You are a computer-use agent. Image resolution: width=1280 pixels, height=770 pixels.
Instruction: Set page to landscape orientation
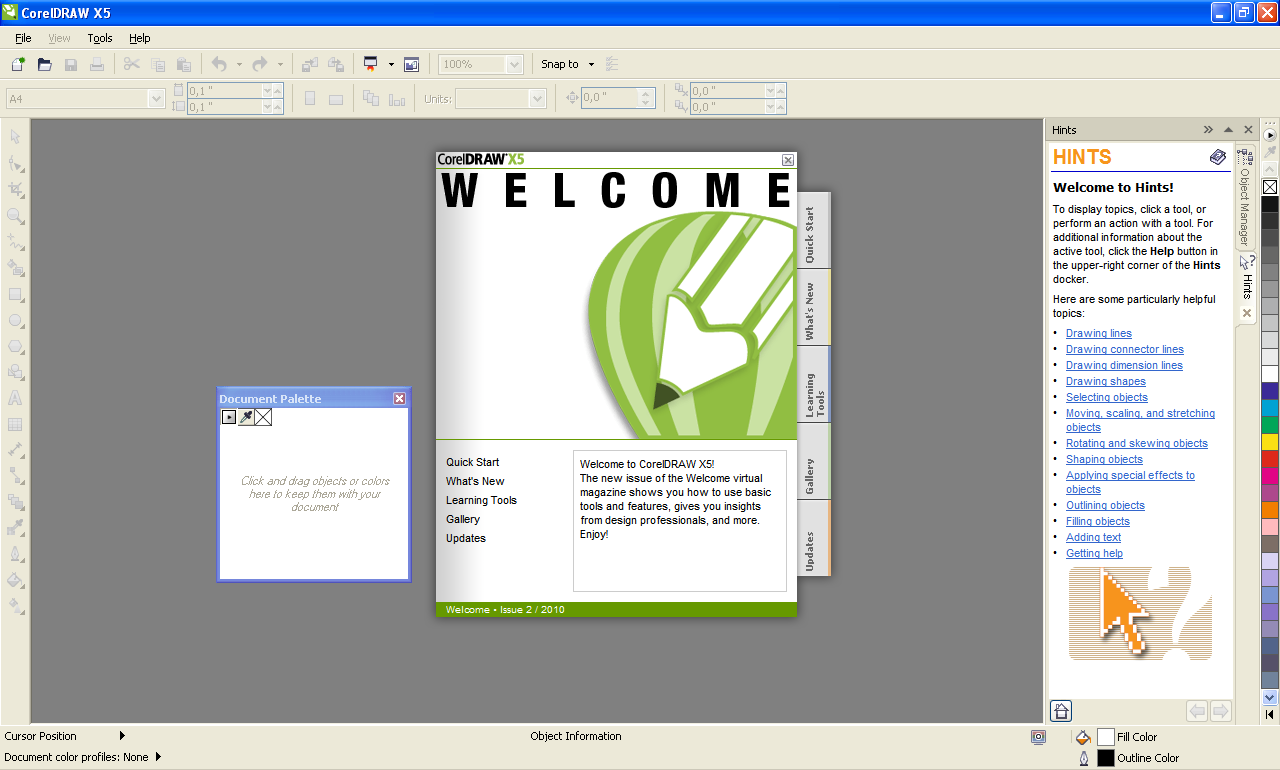click(336, 97)
